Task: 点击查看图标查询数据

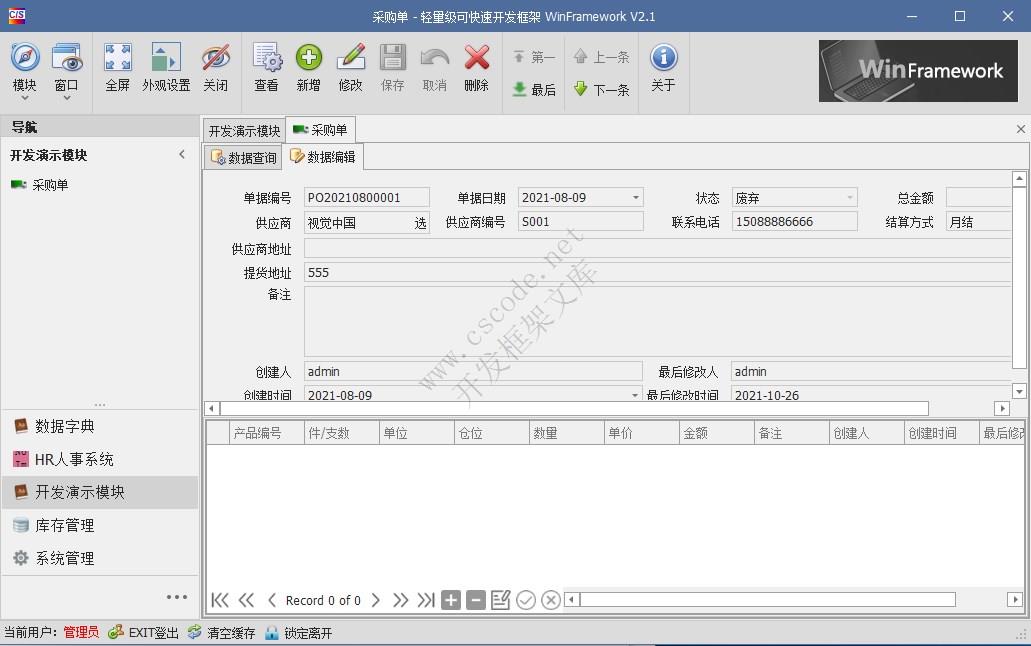Action: pyautogui.click(x=266, y=68)
